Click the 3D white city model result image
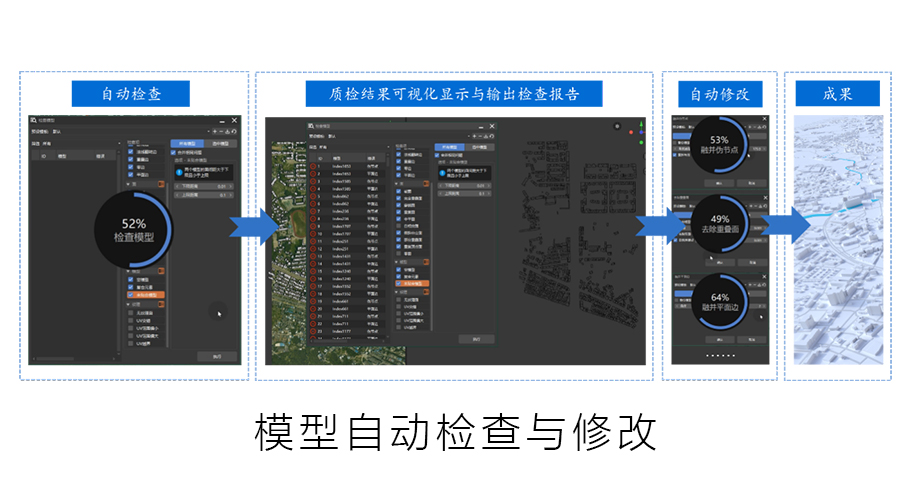This screenshot has height=494, width=911. pos(837,240)
